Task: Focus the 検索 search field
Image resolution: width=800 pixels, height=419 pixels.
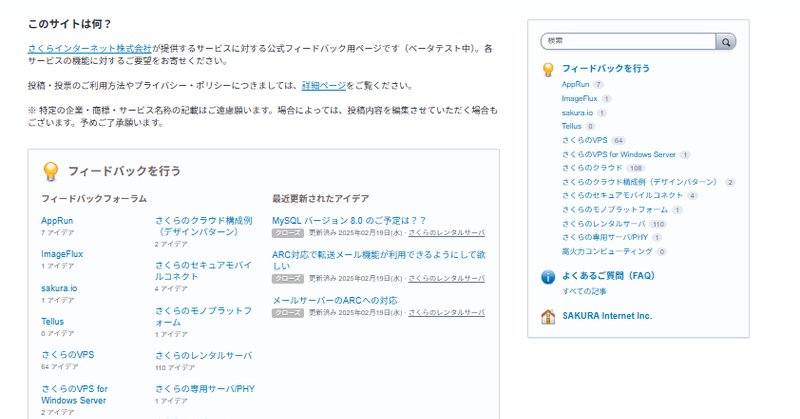Action: [629, 41]
